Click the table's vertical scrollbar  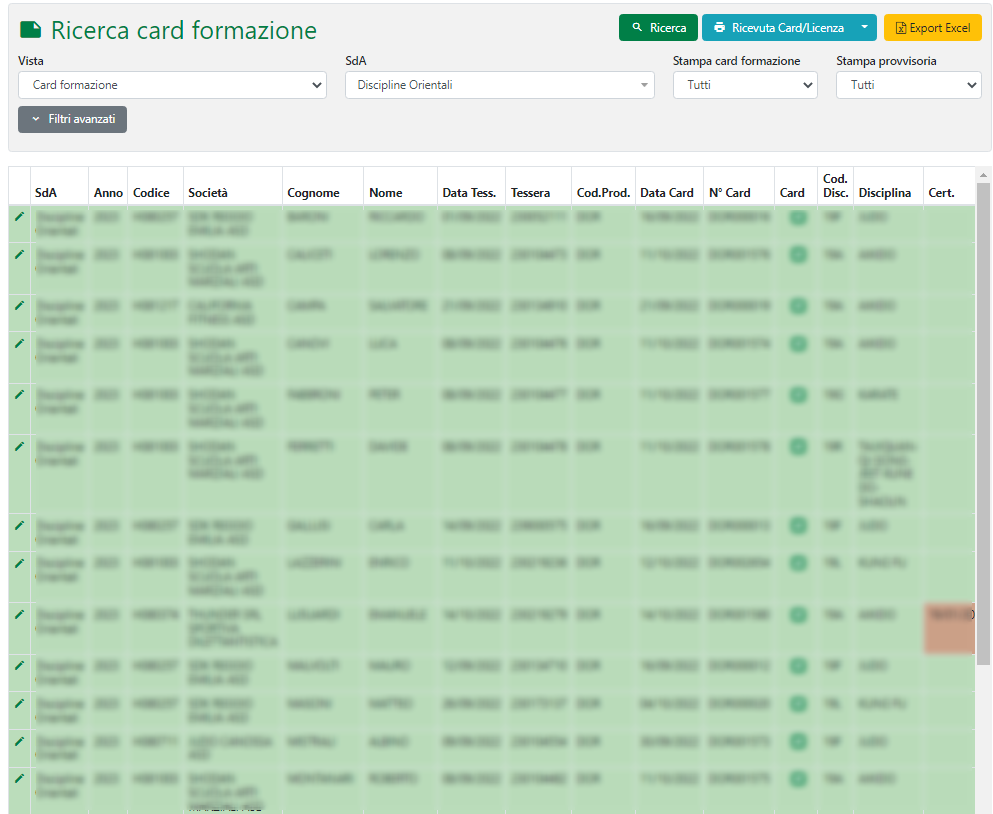coord(983,420)
